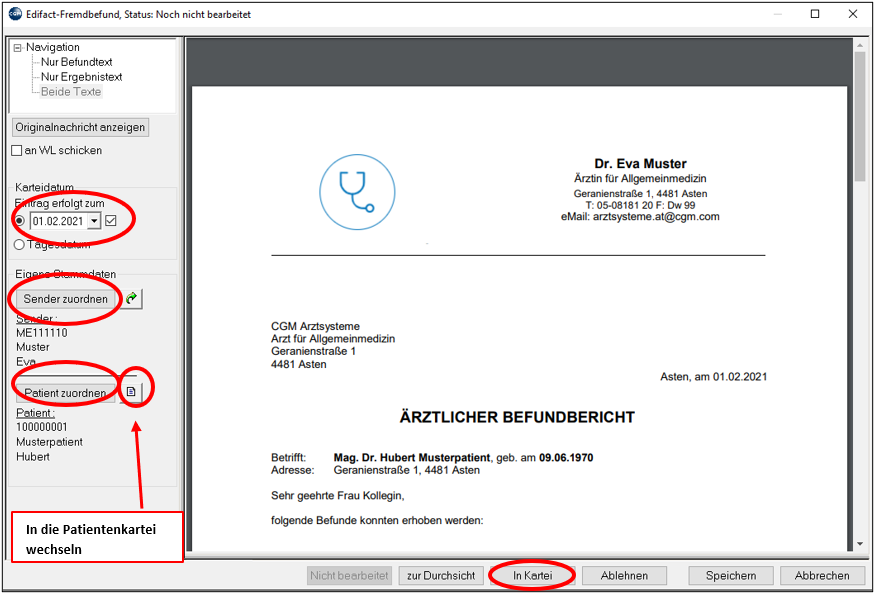Click the recipient line 'CGM Arztsysteme'
Viewport: 875px width, 594px height.
pyautogui.click(x=315, y=326)
